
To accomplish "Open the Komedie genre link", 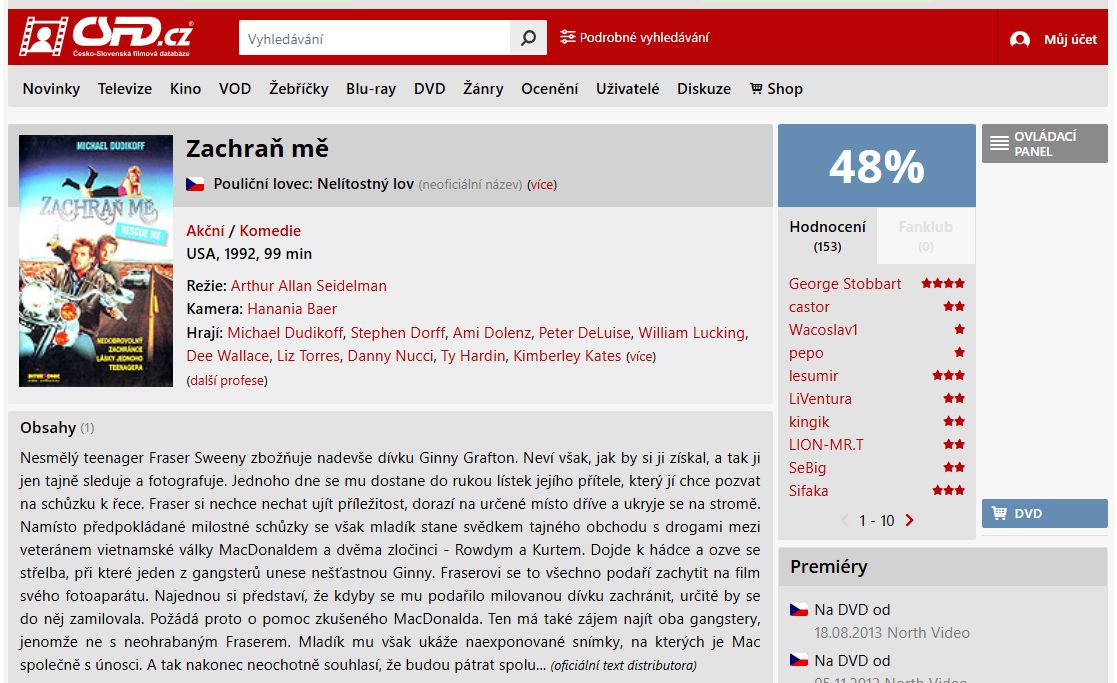I will pyautogui.click(x=270, y=231).
